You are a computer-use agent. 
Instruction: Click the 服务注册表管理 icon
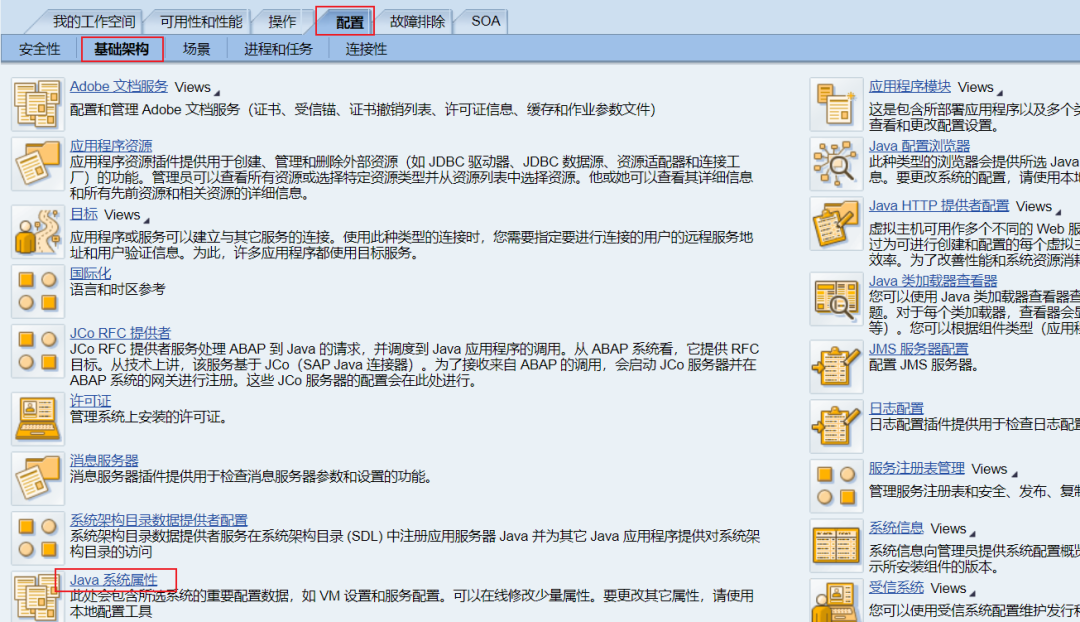pyautogui.click(x=836, y=486)
